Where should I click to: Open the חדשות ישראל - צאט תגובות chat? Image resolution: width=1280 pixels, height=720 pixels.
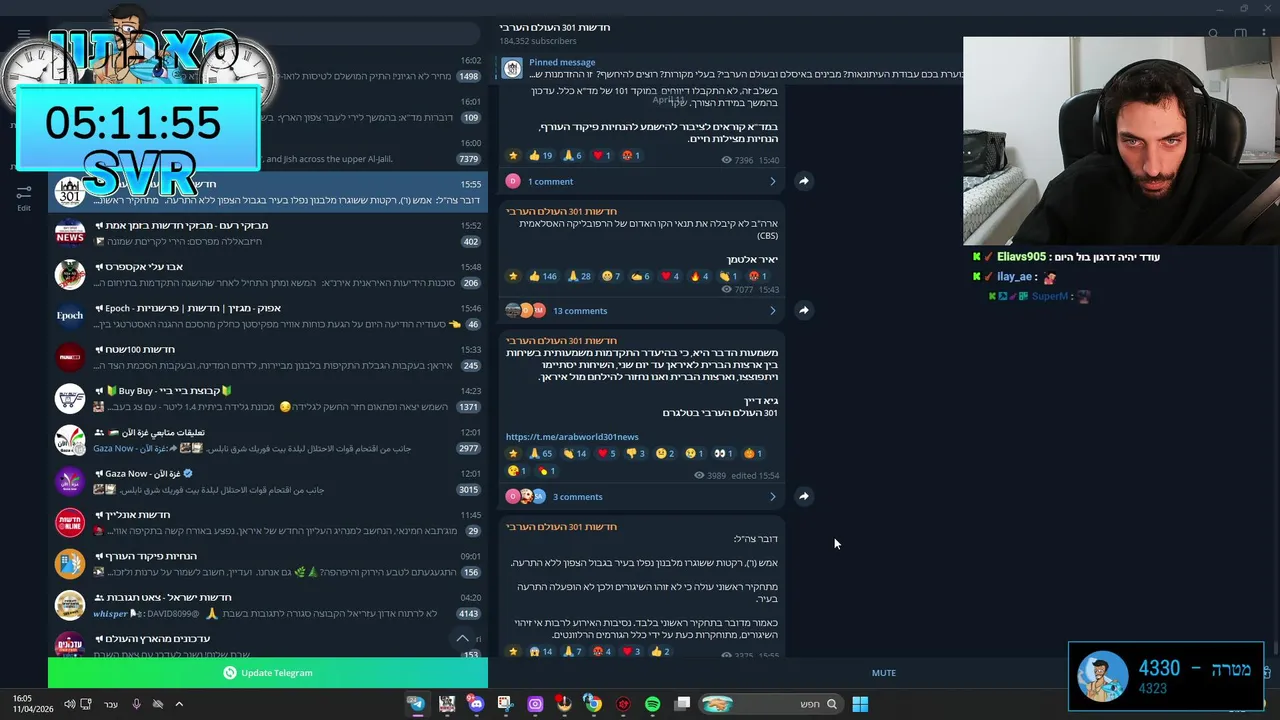268,605
